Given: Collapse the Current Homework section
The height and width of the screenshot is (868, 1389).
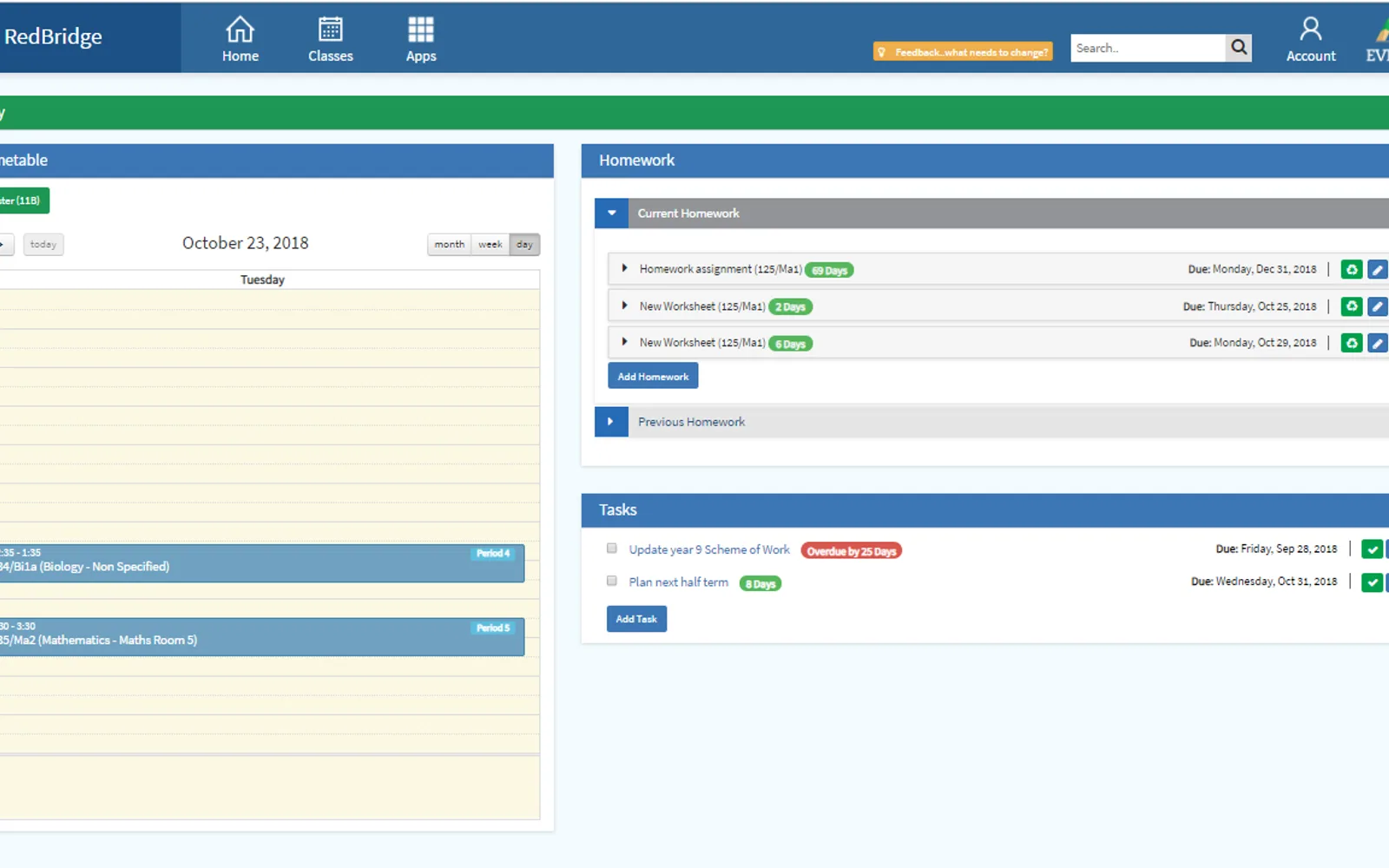Looking at the screenshot, I should [612, 213].
